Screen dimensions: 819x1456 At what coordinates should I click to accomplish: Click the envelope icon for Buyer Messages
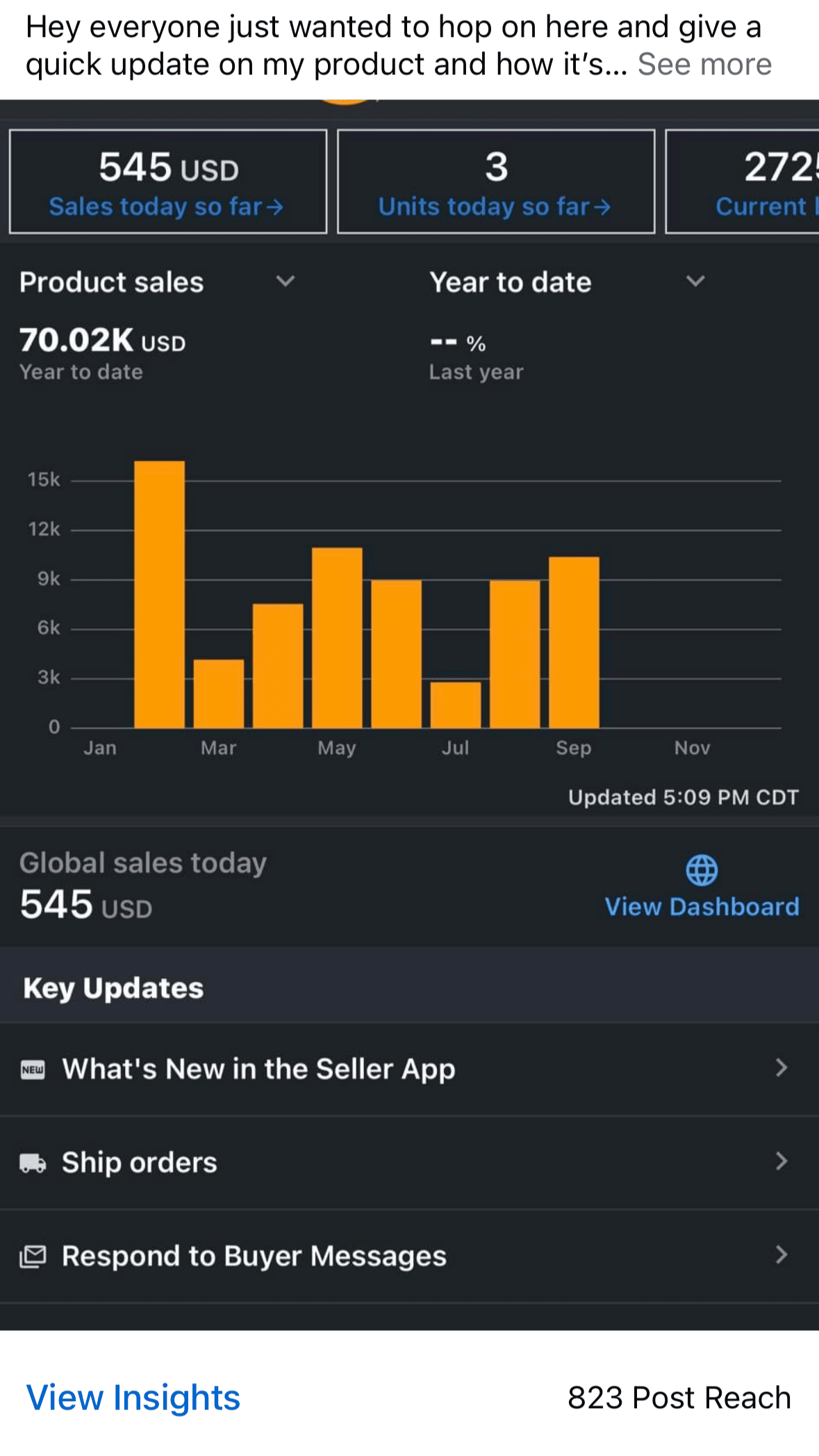(33, 1256)
